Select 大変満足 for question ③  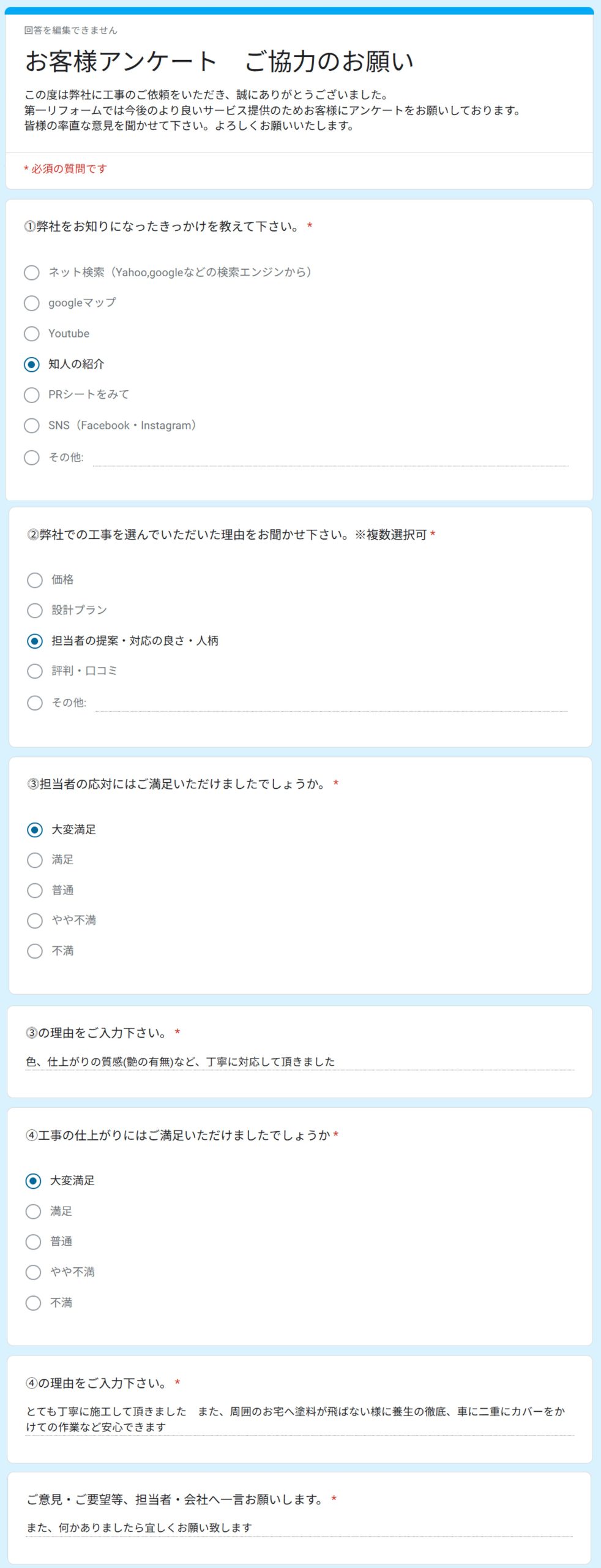tap(35, 830)
